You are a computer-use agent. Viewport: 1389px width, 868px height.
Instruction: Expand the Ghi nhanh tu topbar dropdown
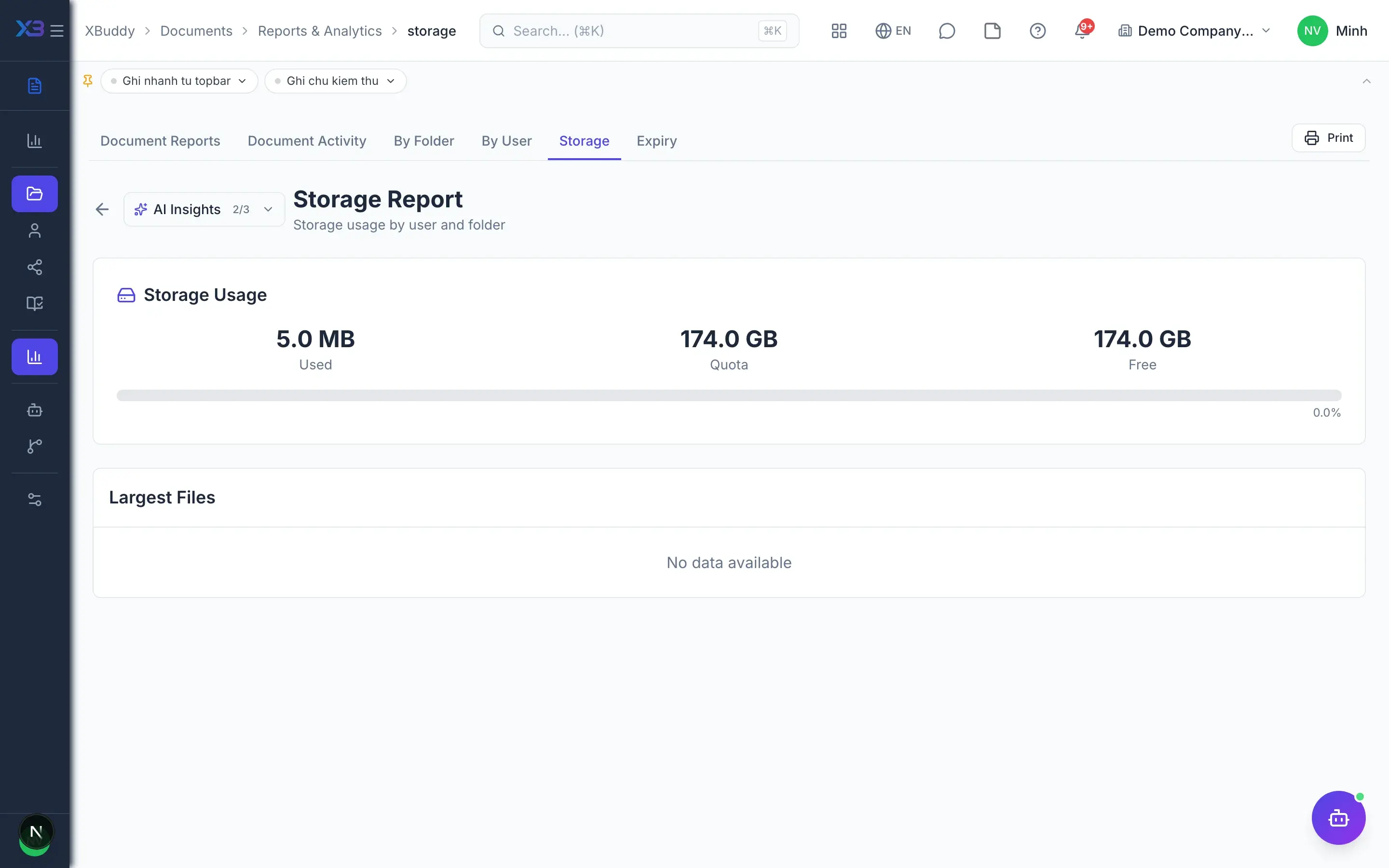click(179, 81)
